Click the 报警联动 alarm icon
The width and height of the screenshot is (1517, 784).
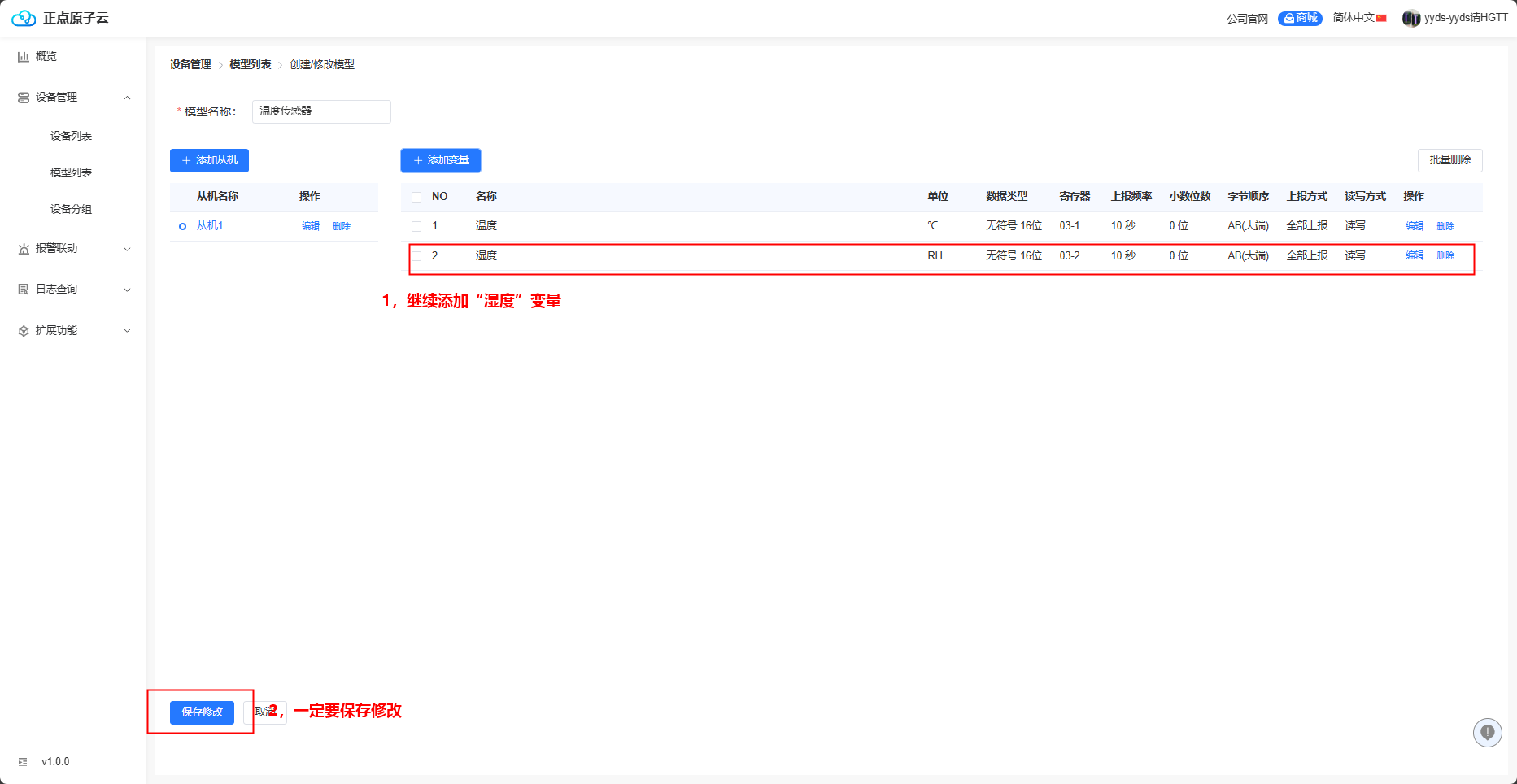tap(24, 249)
